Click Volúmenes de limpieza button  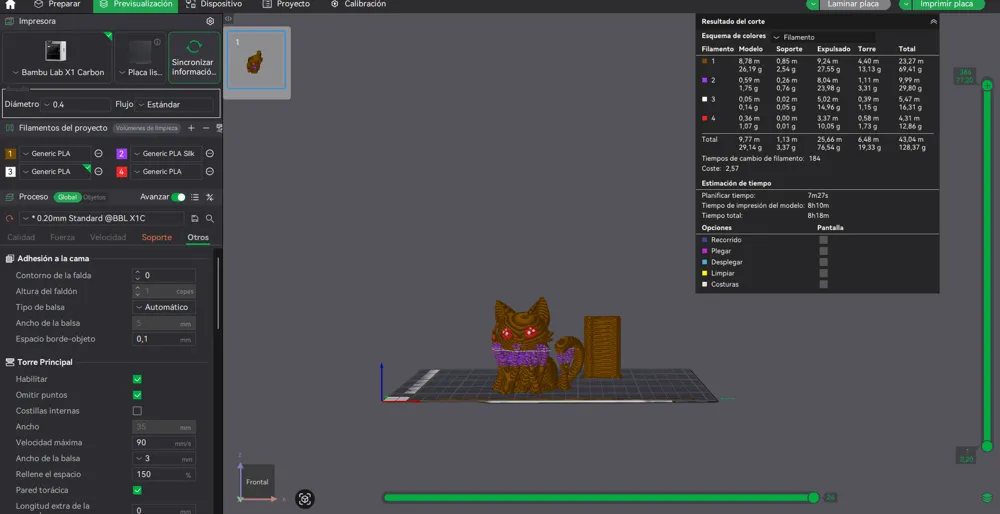tap(147, 128)
